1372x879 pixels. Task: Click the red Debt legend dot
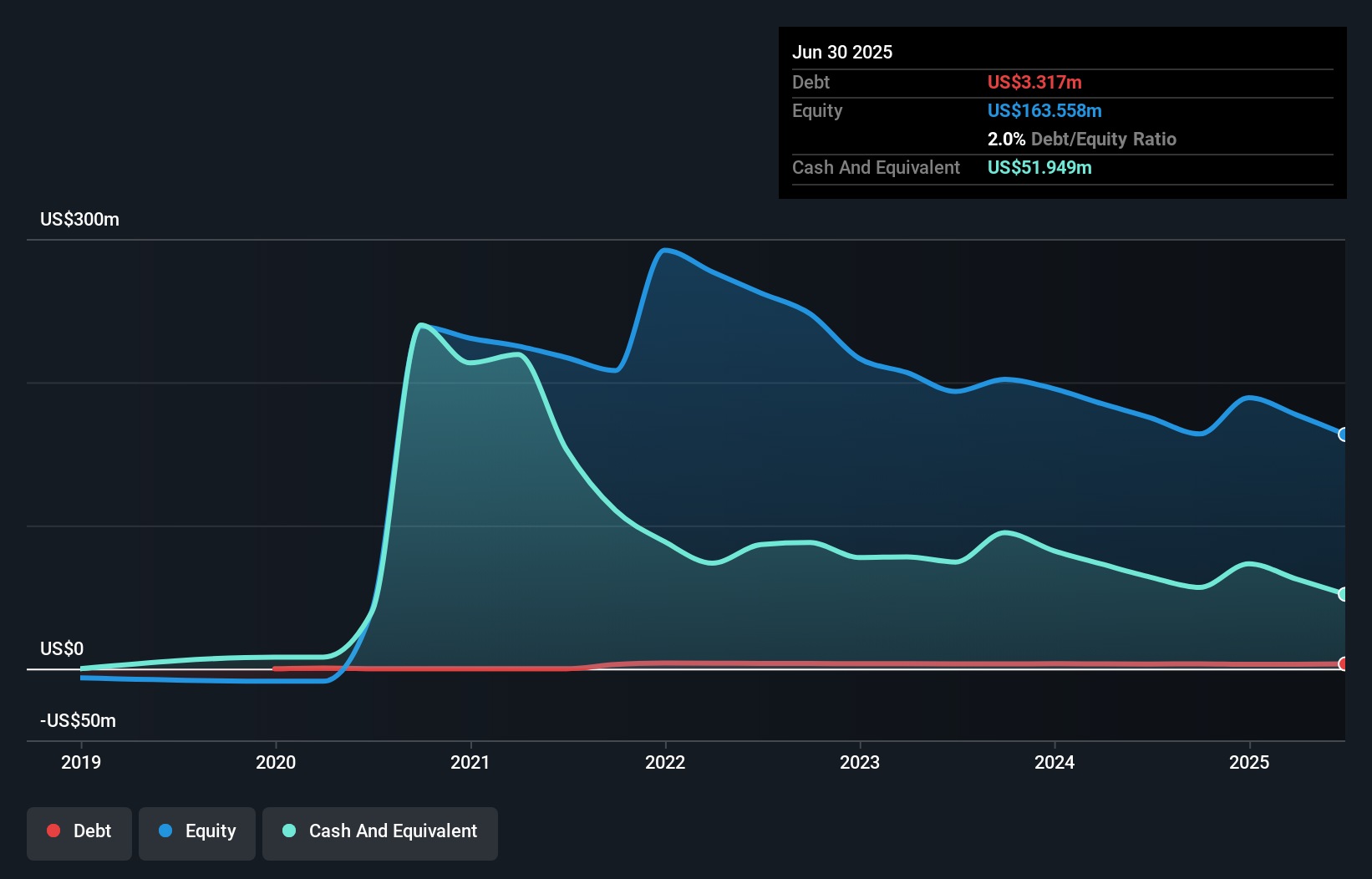53,831
